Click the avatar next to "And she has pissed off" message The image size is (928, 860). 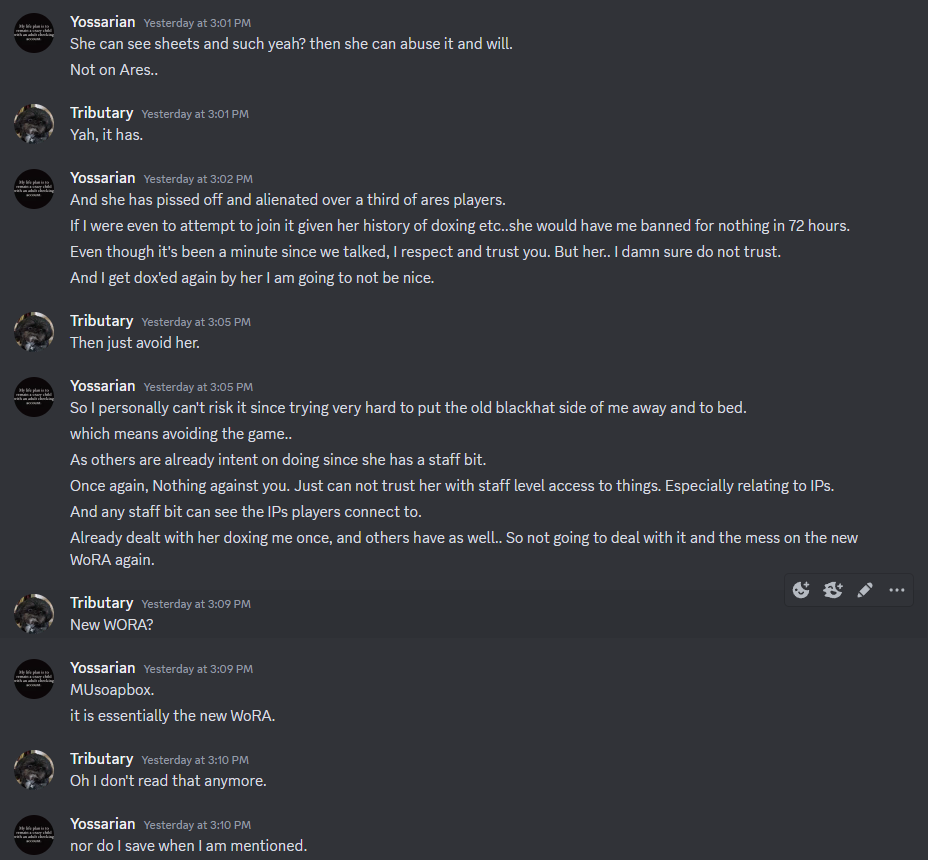tap(33, 189)
